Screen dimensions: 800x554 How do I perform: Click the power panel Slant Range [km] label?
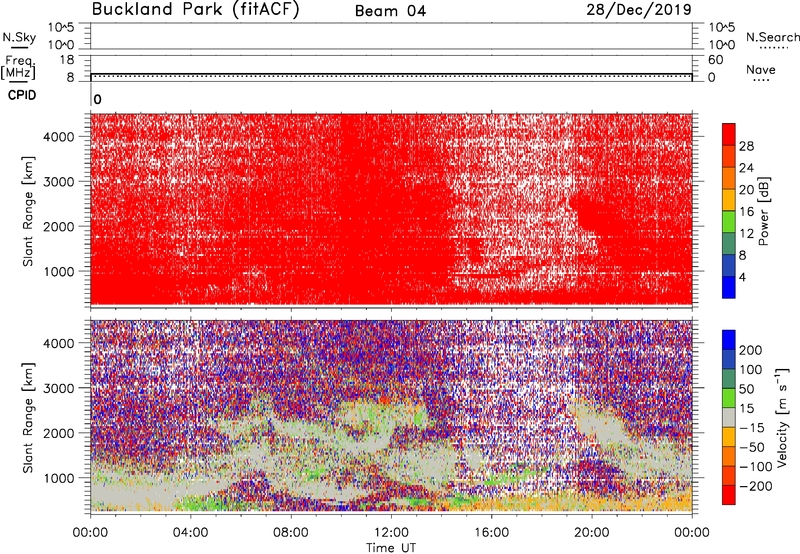tap(28, 211)
